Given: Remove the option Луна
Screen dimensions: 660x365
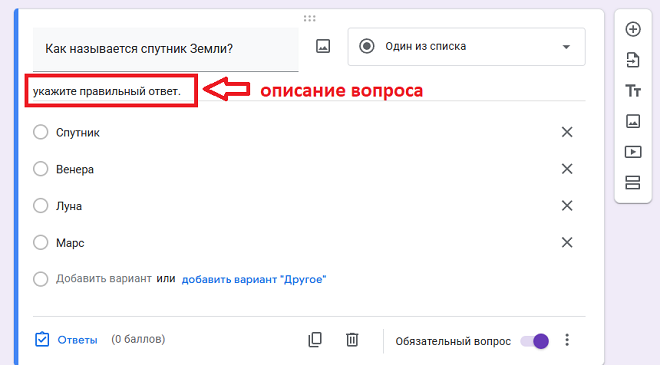Looking at the screenshot, I should [567, 206].
